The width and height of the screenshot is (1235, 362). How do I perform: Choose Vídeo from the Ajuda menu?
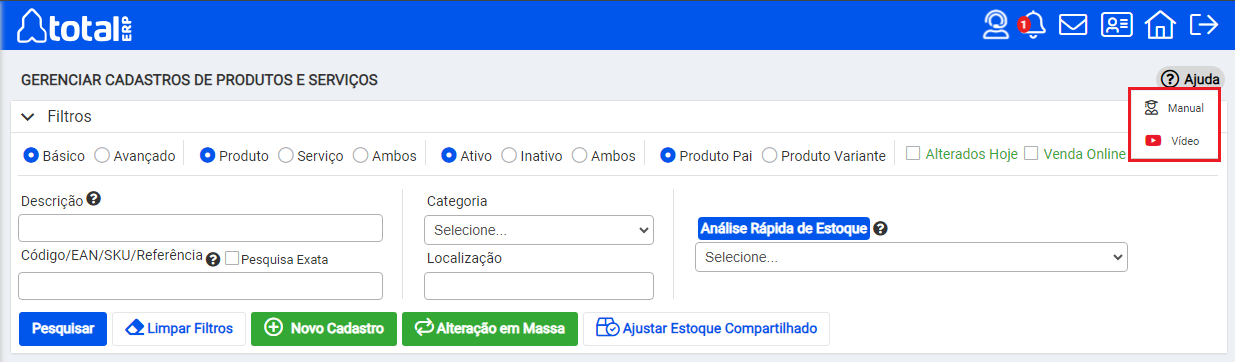click(1172, 141)
